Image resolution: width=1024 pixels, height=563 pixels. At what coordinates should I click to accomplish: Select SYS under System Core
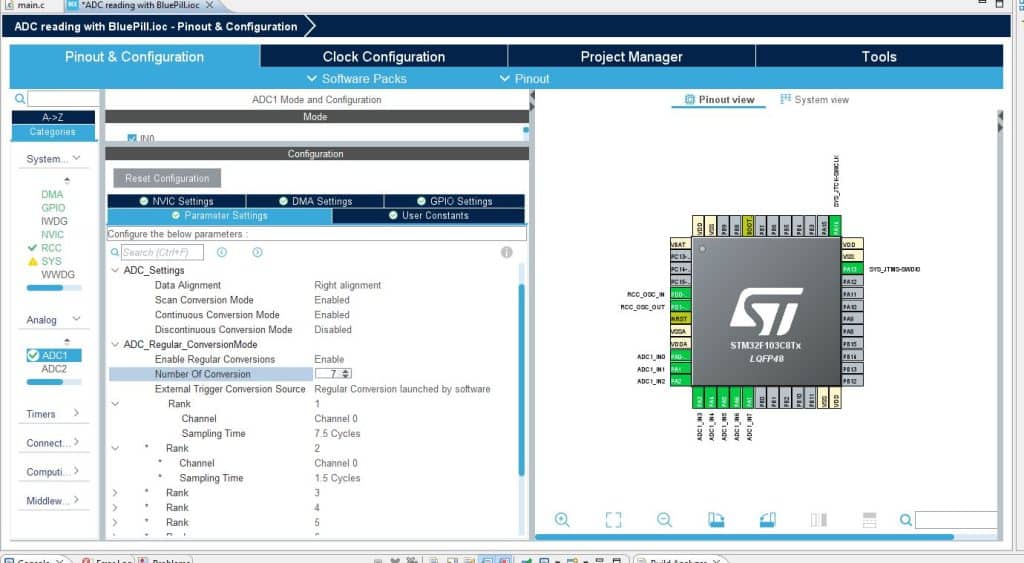pyautogui.click(x=52, y=261)
